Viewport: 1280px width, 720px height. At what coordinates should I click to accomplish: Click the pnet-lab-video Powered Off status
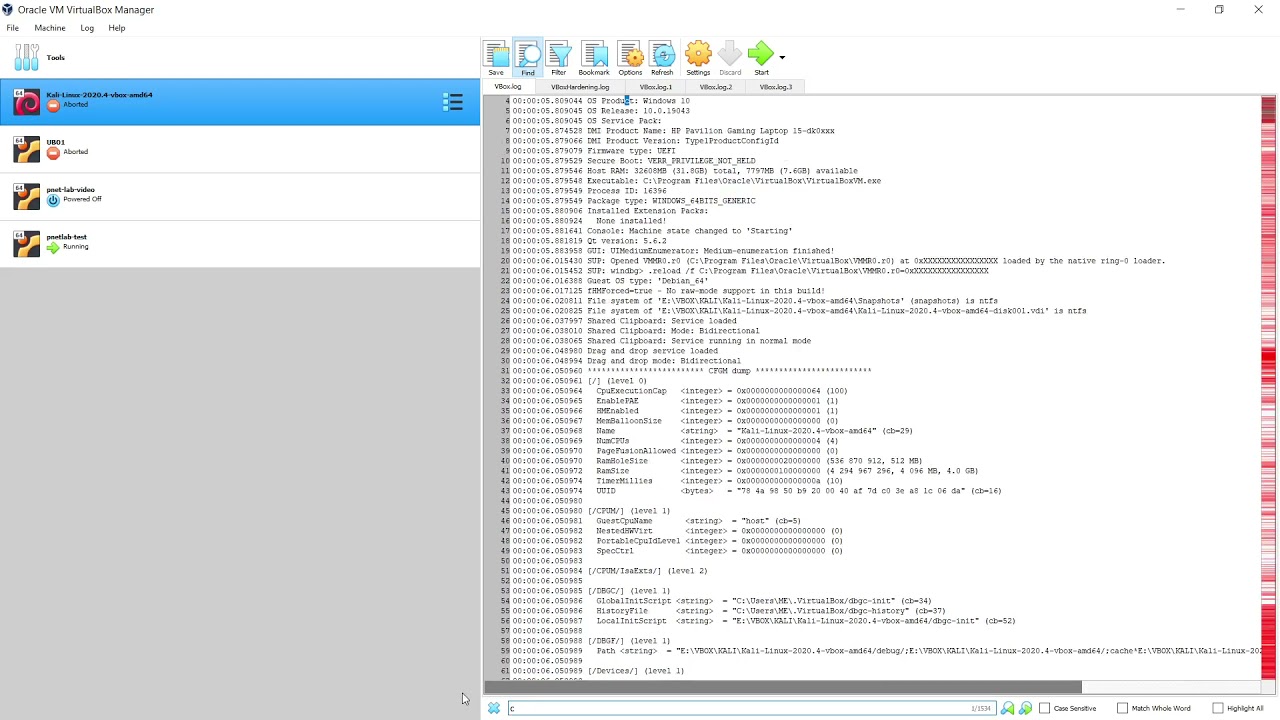82,199
